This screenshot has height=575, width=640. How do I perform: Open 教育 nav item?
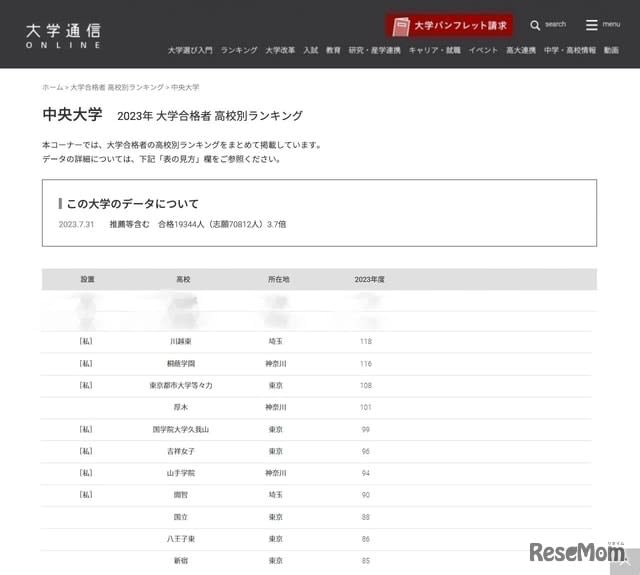pyautogui.click(x=333, y=50)
